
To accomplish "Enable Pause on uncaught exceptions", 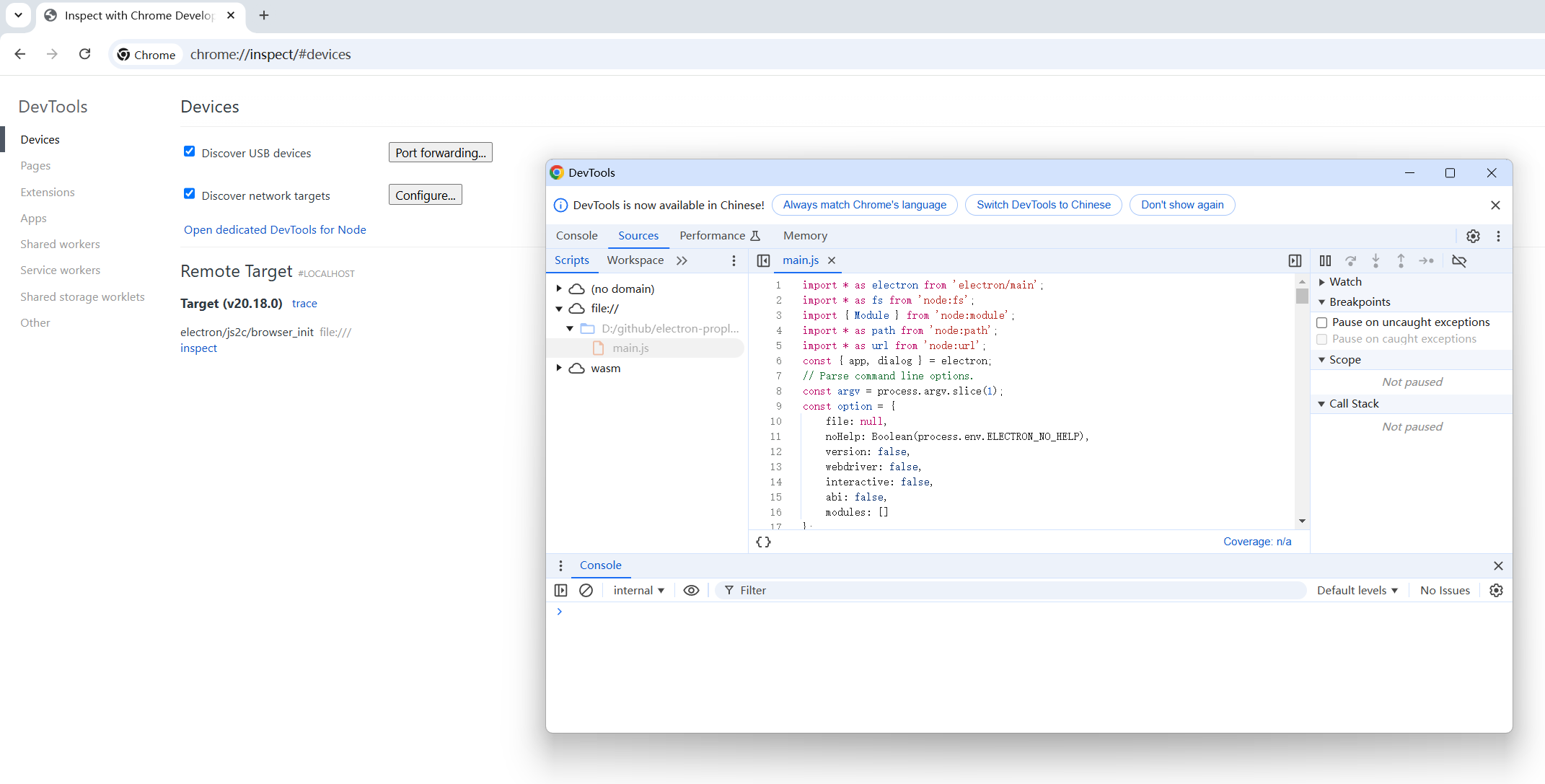I will (1321, 322).
